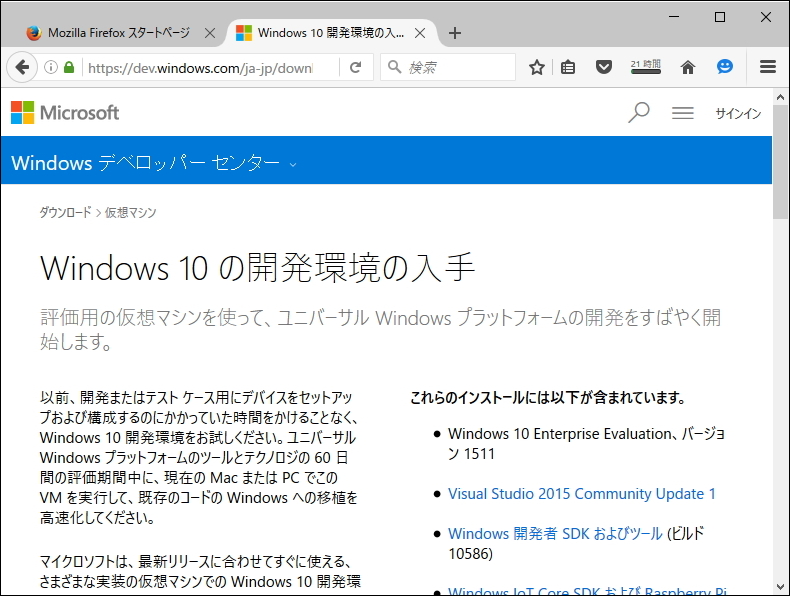Viewport: 790px width, 596px height.
Task: Switch to Mozilla Firefox スタートページ tab
Action: pyautogui.click(x=119, y=33)
